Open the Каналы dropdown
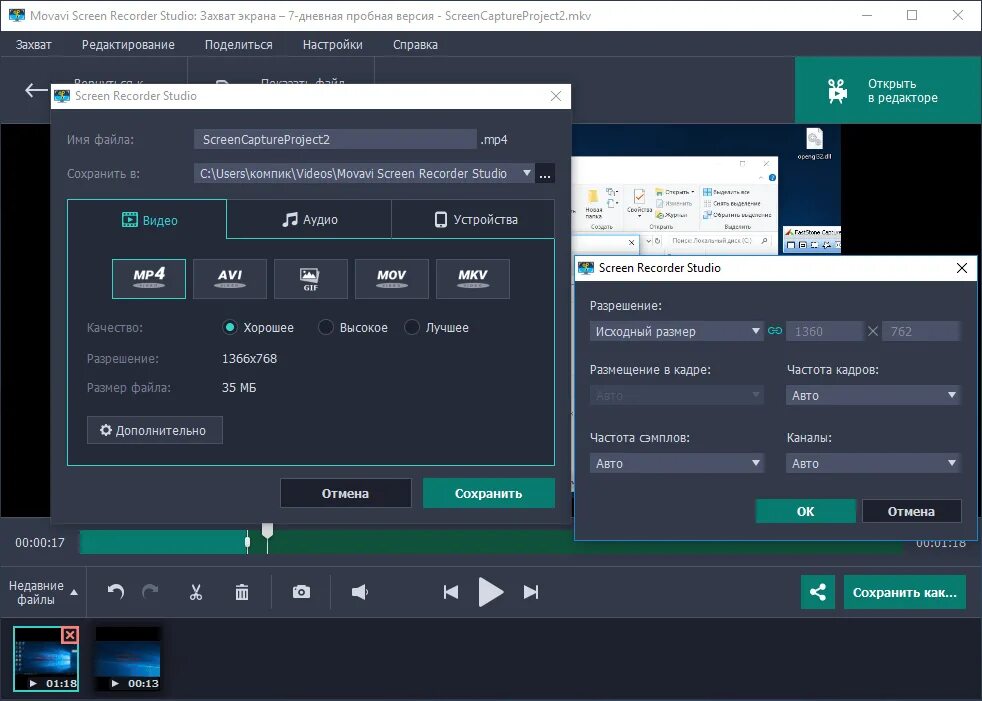The width and height of the screenshot is (982, 701). [x=872, y=464]
